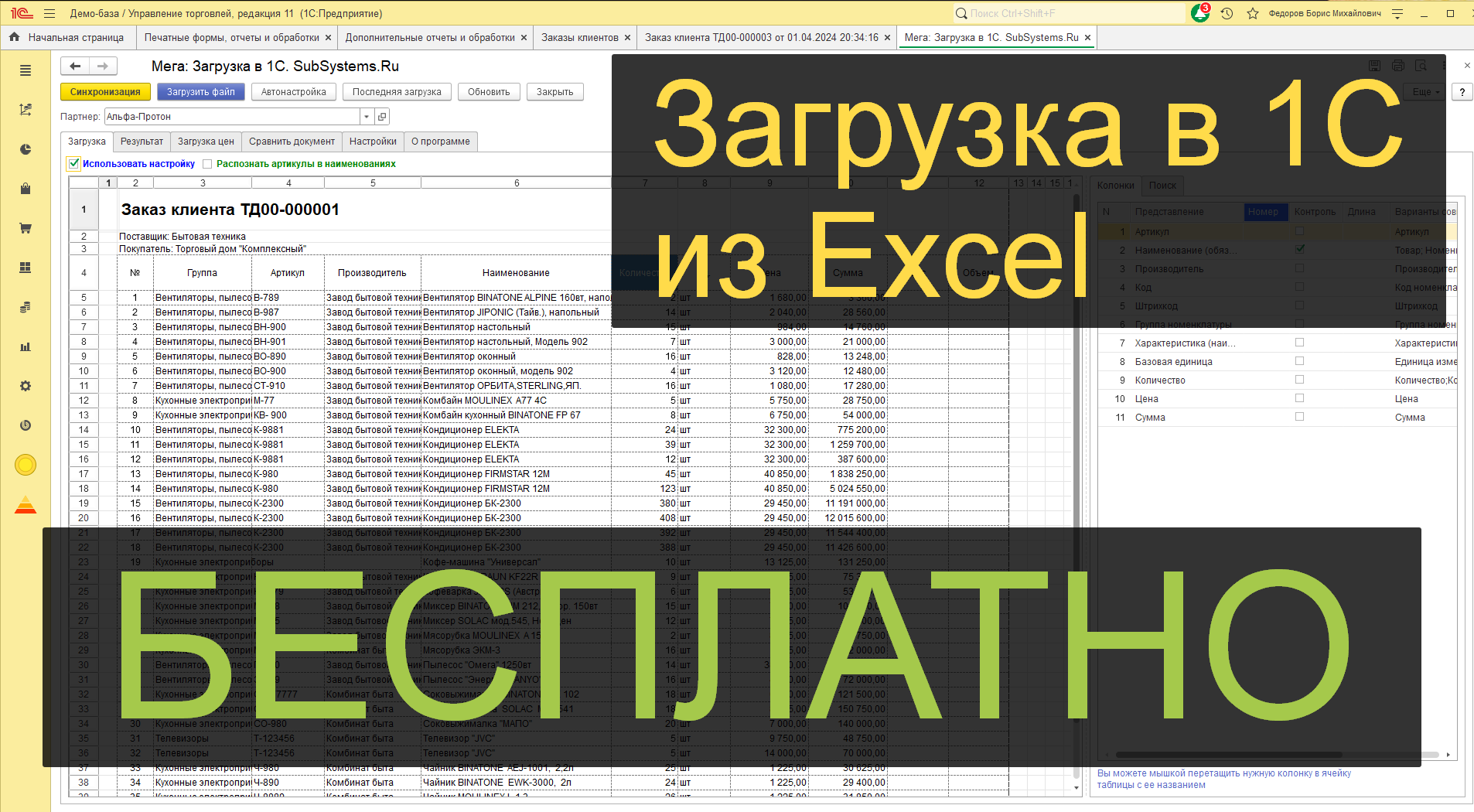Open the Сравнить документ tab
This screenshot has height=812, width=1474.
[292, 142]
